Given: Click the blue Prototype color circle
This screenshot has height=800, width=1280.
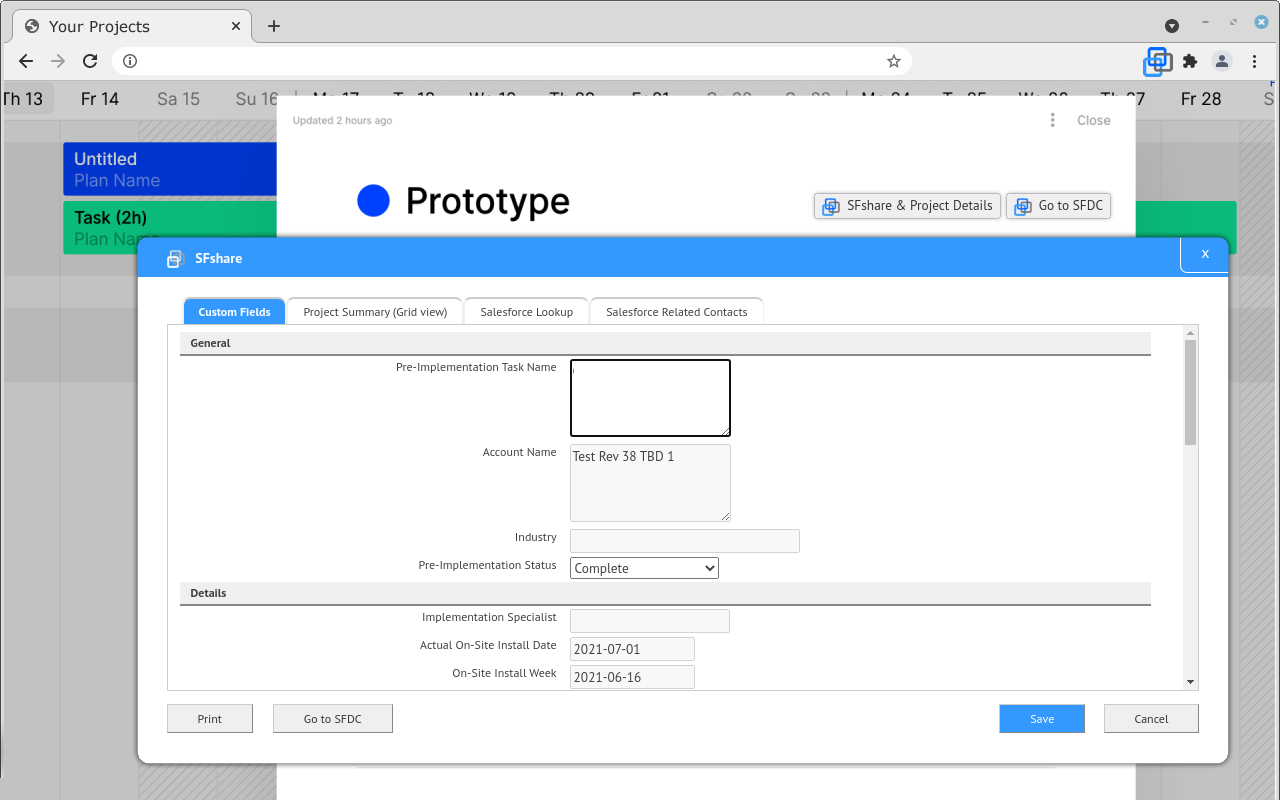Looking at the screenshot, I should pos(373,201).
